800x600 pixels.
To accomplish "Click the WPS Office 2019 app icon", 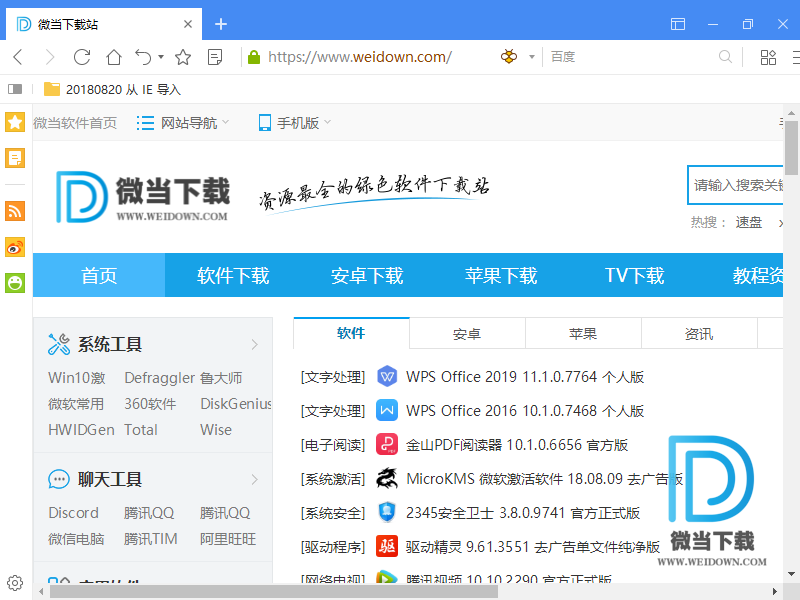I will pyautogui.click(x=387, y=377).
